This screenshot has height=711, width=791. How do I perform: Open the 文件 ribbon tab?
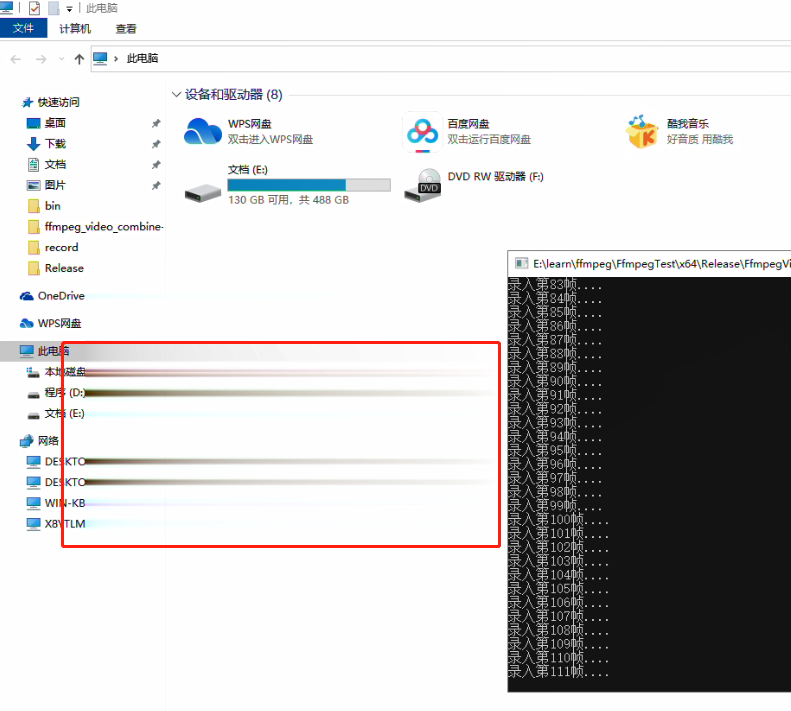(23, 28)
